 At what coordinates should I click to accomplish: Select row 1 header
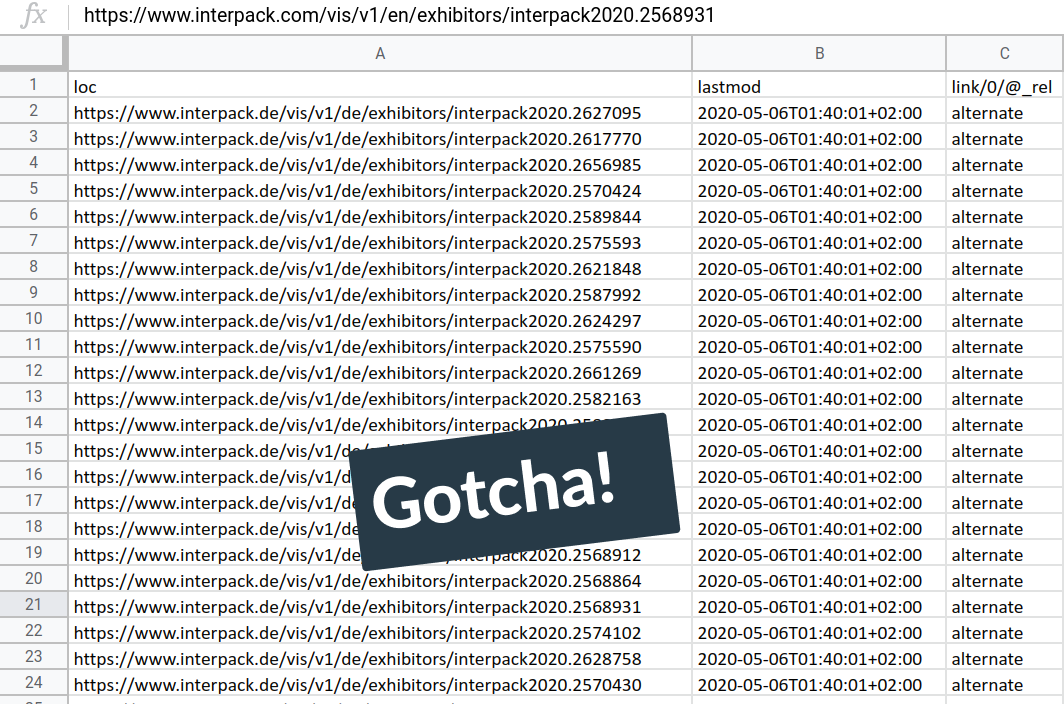pos(33,85)
